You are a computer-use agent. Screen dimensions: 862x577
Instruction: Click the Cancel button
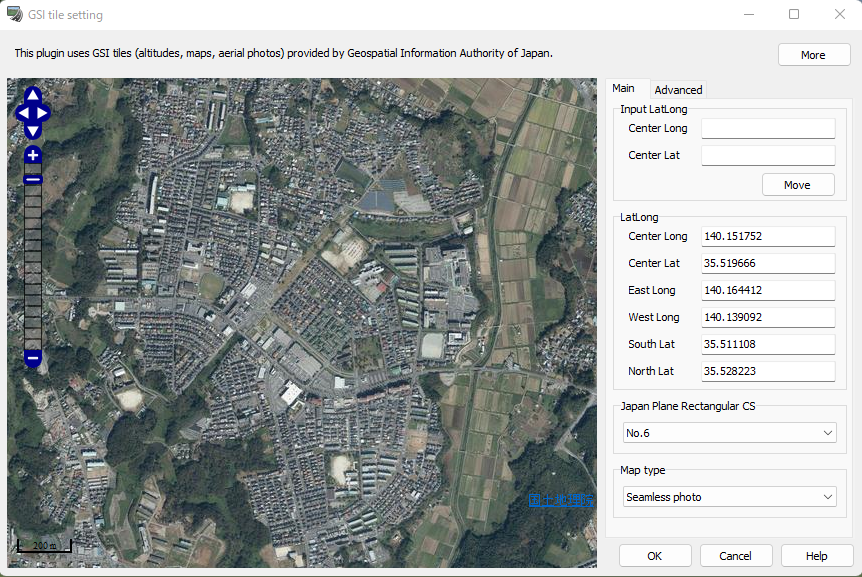coord(736,556)
